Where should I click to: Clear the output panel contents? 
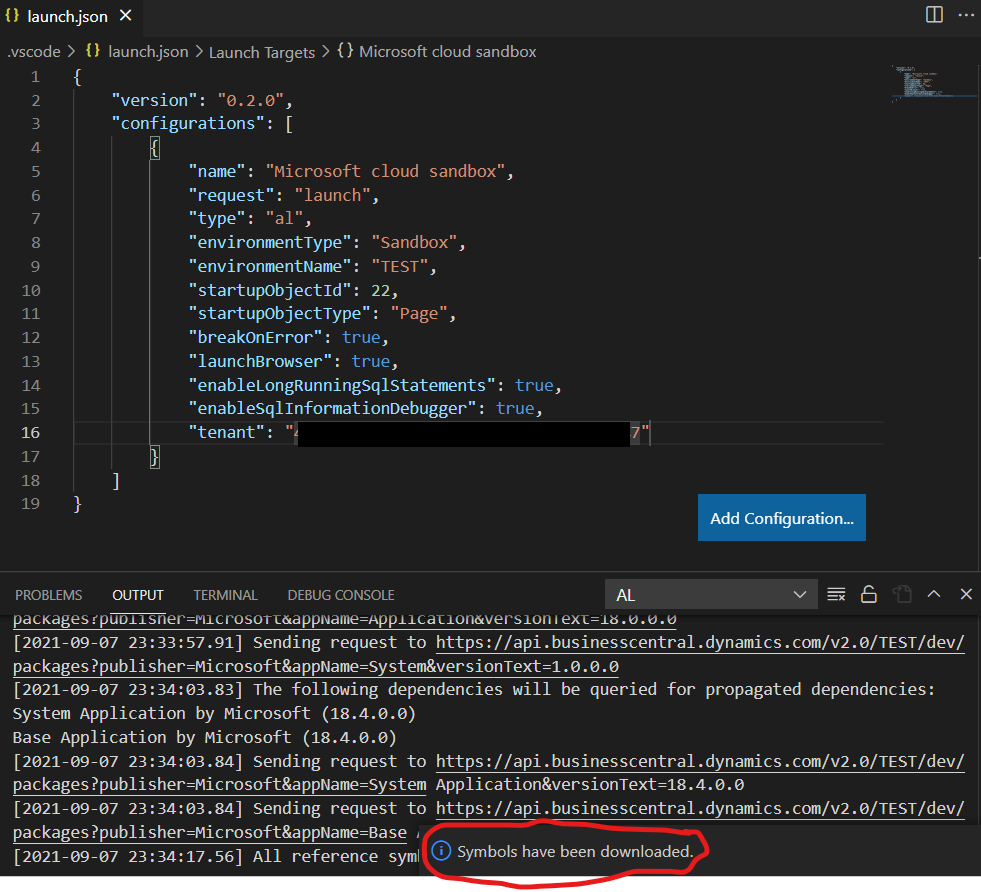(x=836, y=594)
